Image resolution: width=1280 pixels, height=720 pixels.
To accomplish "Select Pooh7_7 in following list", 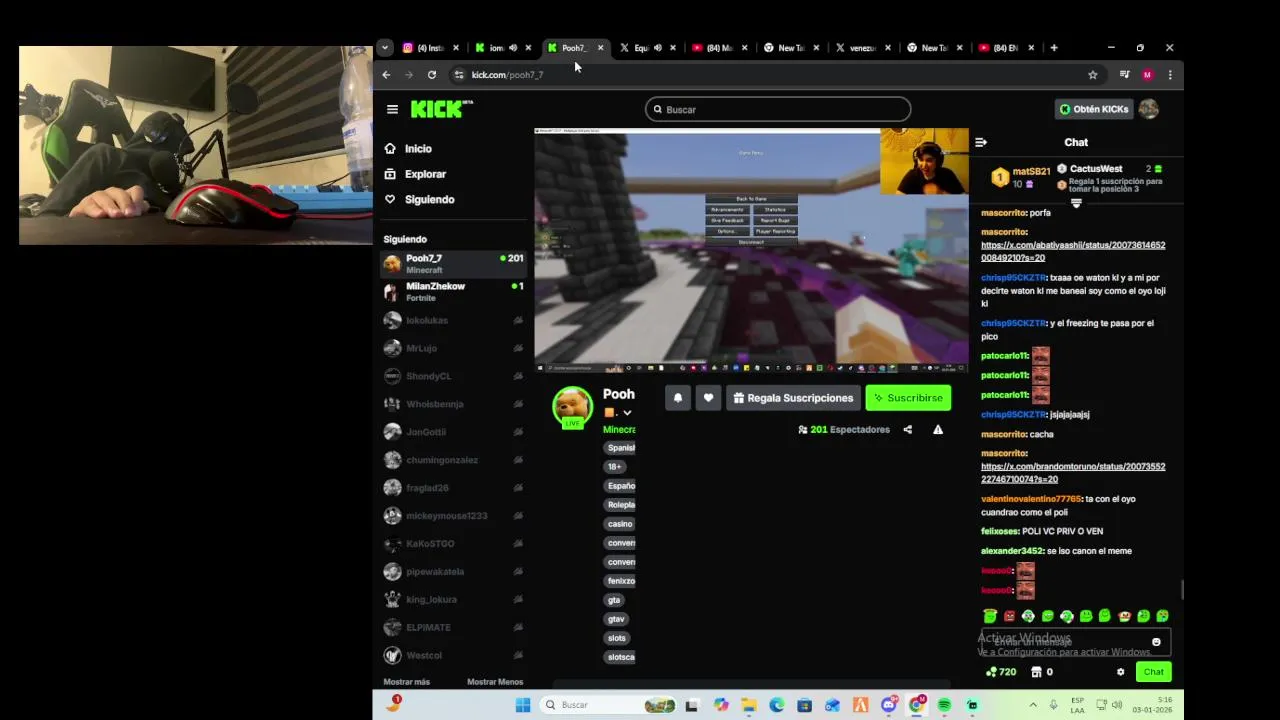I will pos(454,264).
